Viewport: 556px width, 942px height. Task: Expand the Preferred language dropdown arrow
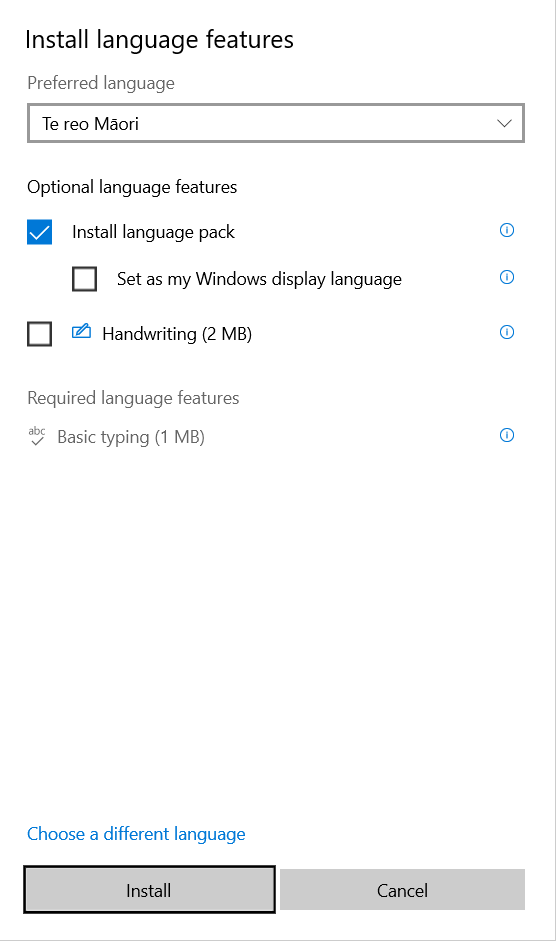coord(504,124)
